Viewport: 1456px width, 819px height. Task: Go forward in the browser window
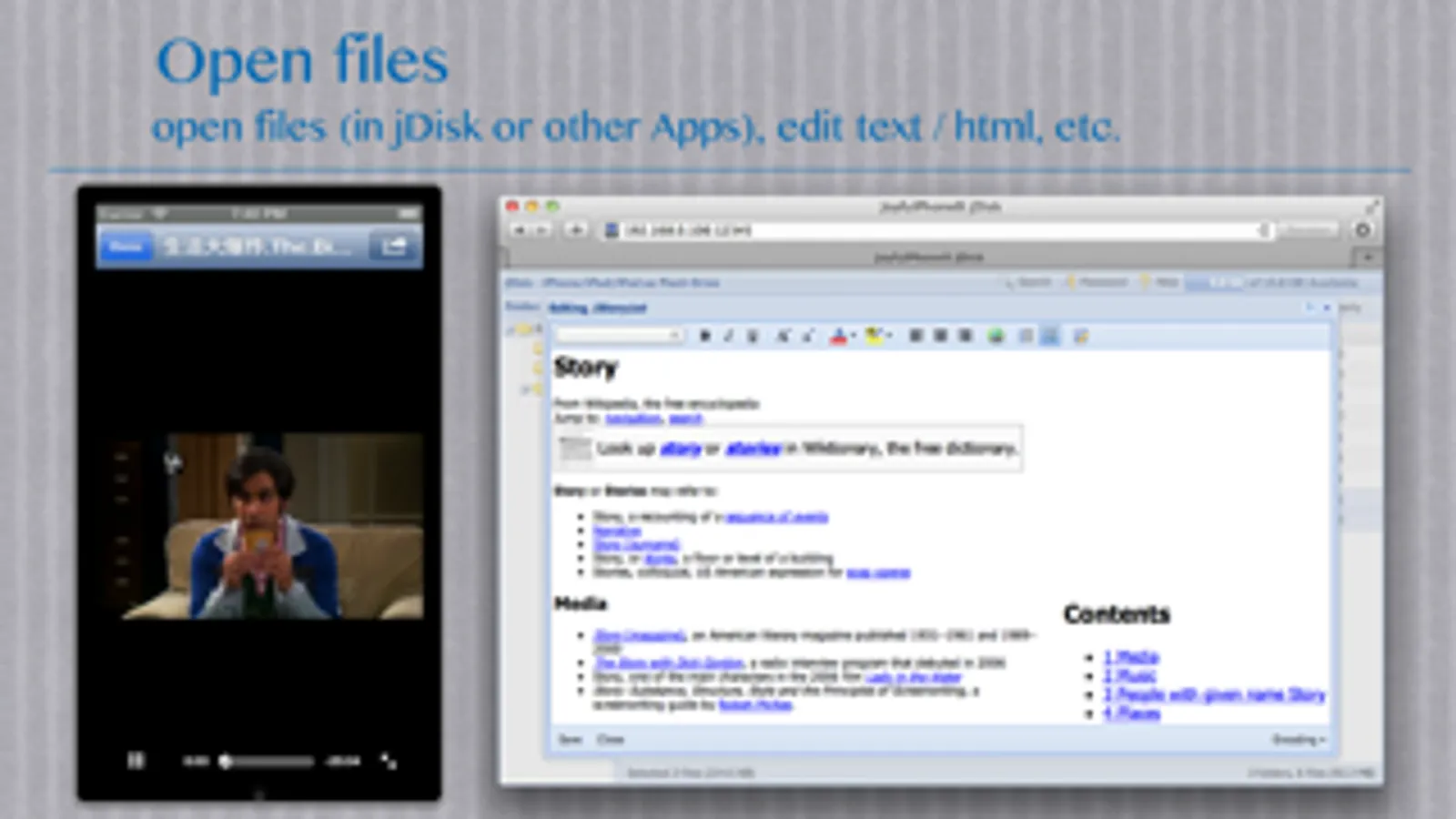tap(541, 230)
